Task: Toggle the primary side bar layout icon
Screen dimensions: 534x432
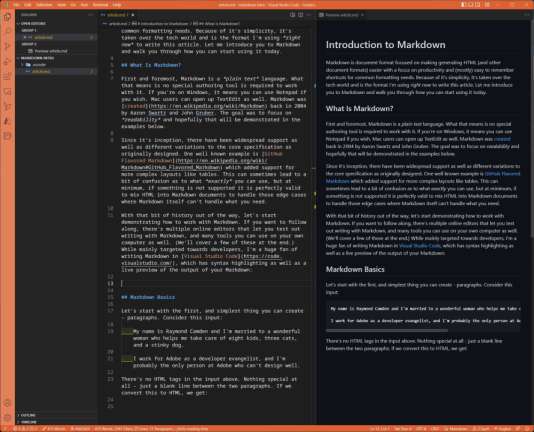Action: point(464,4)
